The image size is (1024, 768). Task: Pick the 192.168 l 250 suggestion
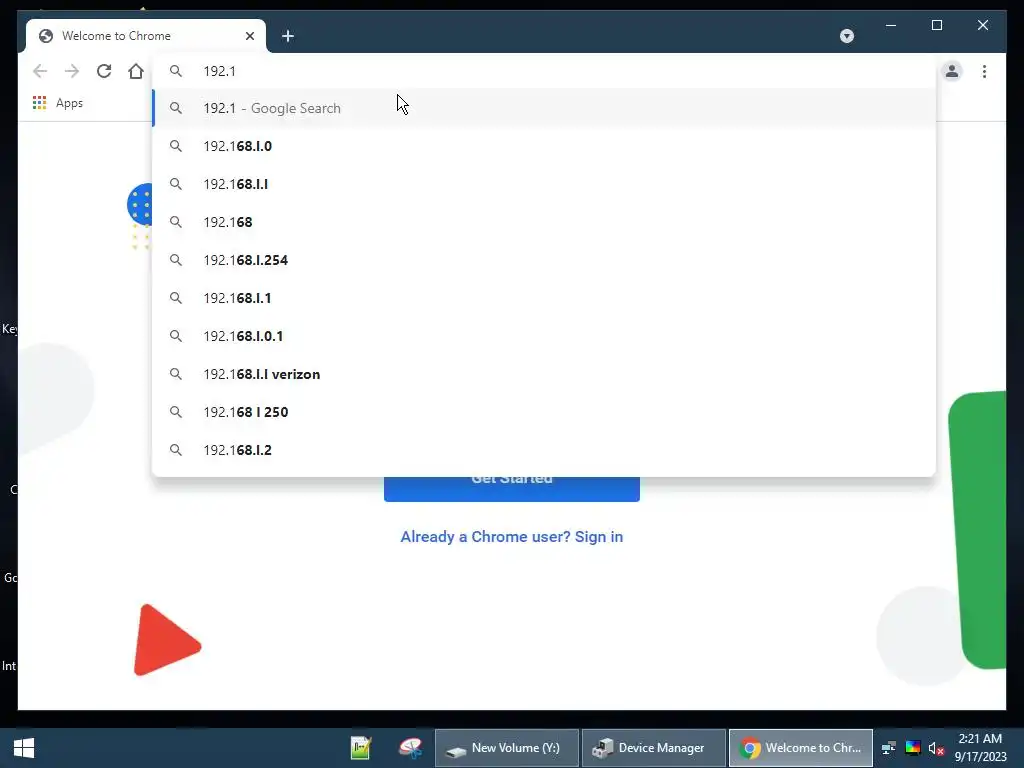(543, 412)
